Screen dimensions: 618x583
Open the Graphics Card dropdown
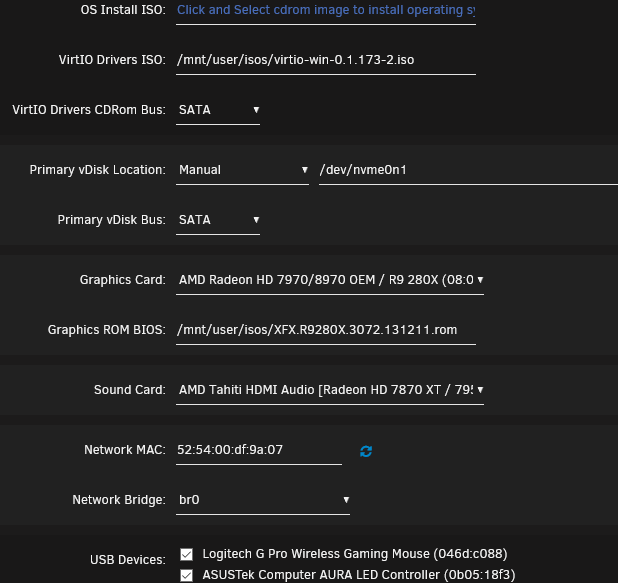click(330, 280)
